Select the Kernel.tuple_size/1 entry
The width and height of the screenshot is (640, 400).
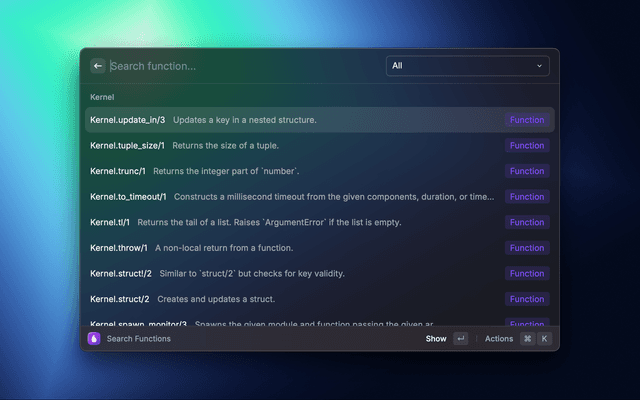click(x=290, y=146)
